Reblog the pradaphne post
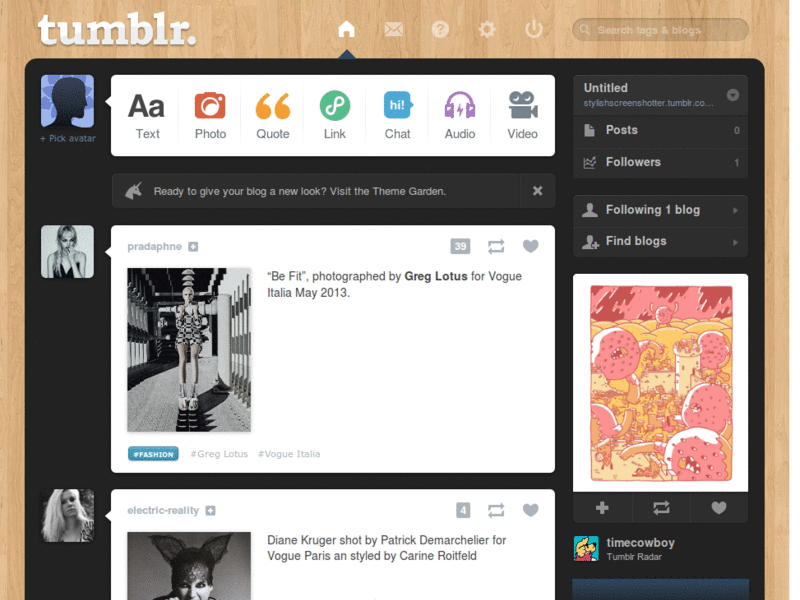This screenshot has width=800, height=600. coord(496,246)
